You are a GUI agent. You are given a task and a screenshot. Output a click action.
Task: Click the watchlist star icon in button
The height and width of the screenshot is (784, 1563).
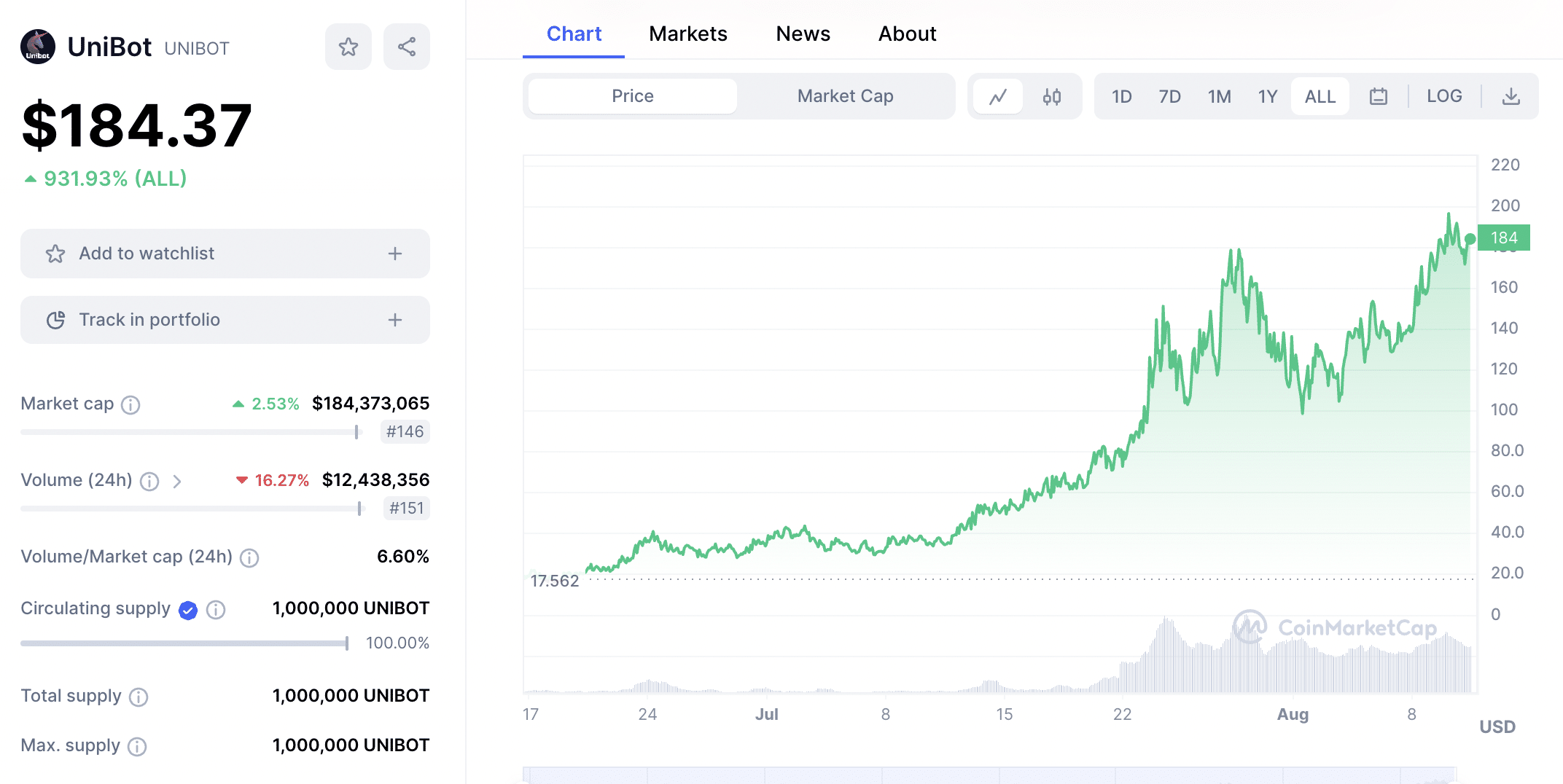click(x=55, y=254)
